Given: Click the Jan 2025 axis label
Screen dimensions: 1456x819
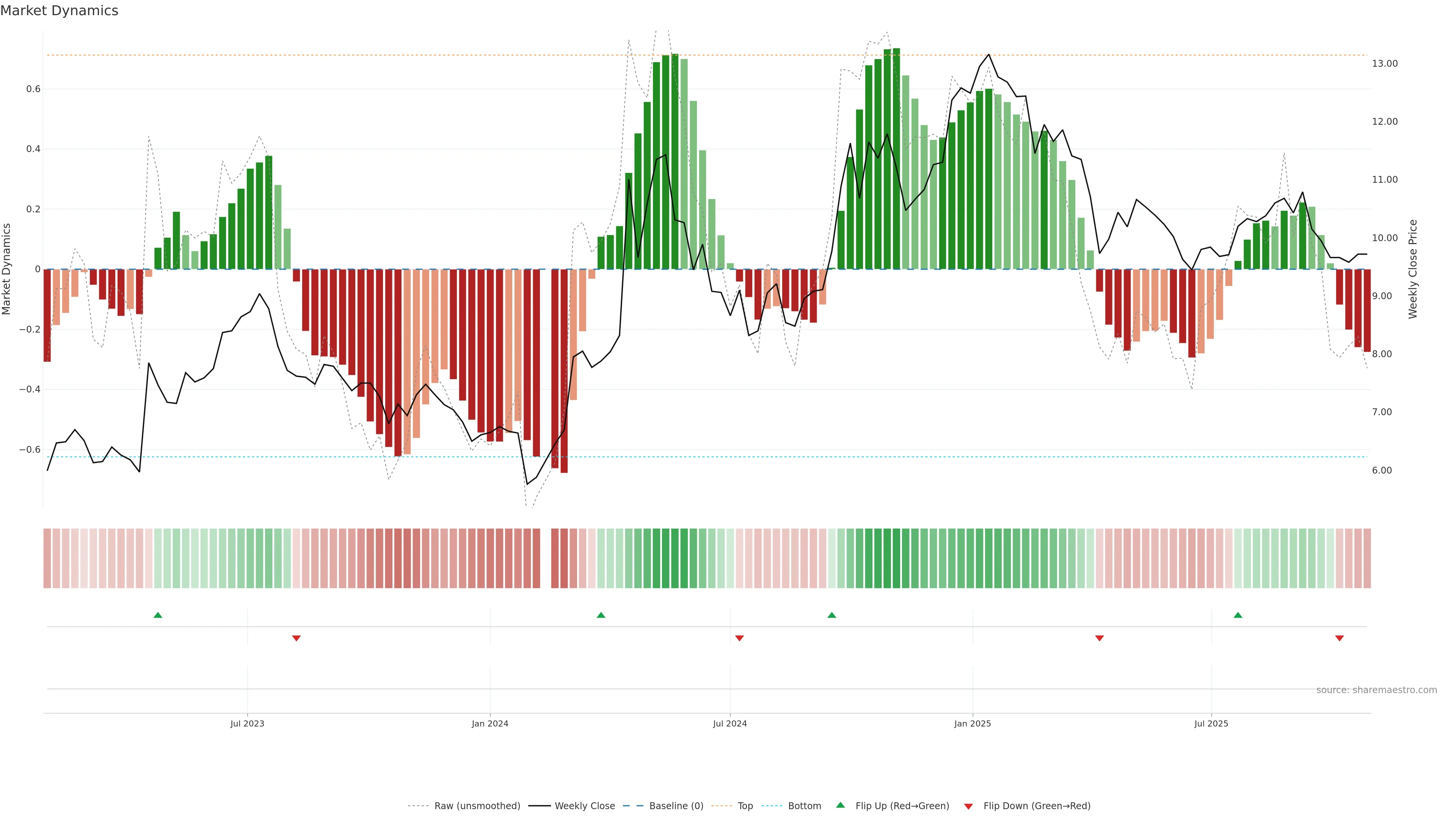Looking at the screenshot, I should click(x=972, y=723).
